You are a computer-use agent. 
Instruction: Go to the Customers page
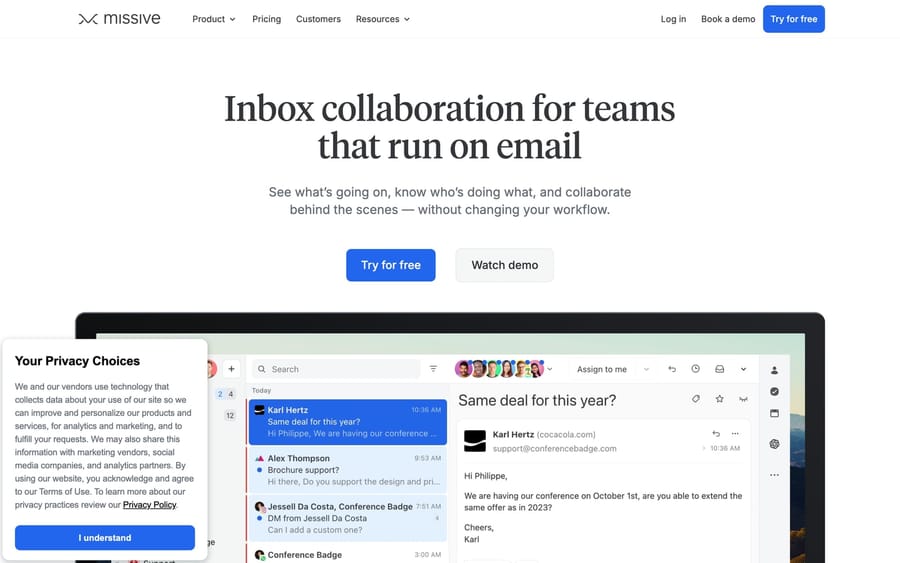tap(318, 19)
